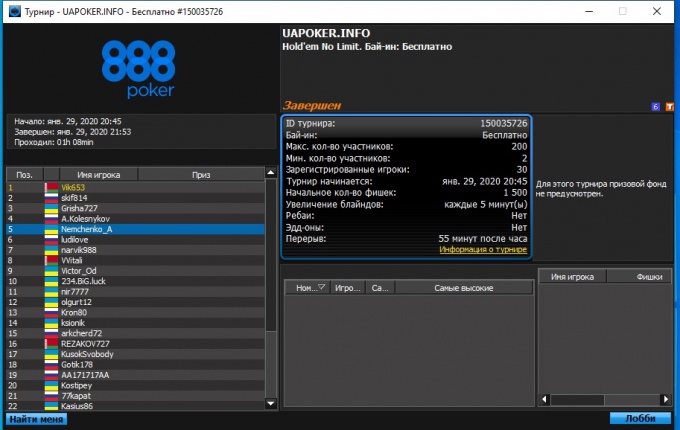
Task: Select player 234.BiG.luck row
Action: [136, 281]
